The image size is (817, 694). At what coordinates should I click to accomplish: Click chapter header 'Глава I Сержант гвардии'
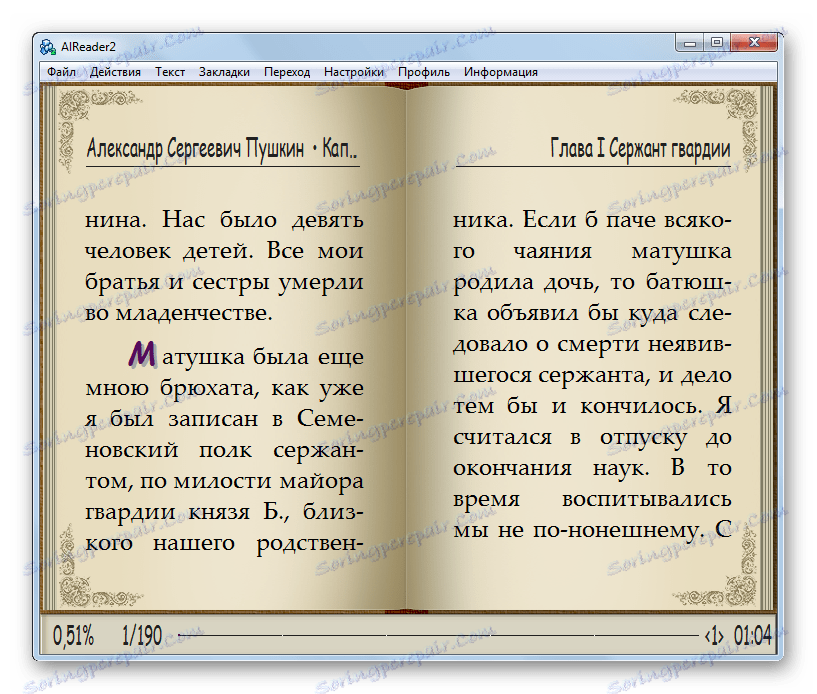[x=640, y=149]
